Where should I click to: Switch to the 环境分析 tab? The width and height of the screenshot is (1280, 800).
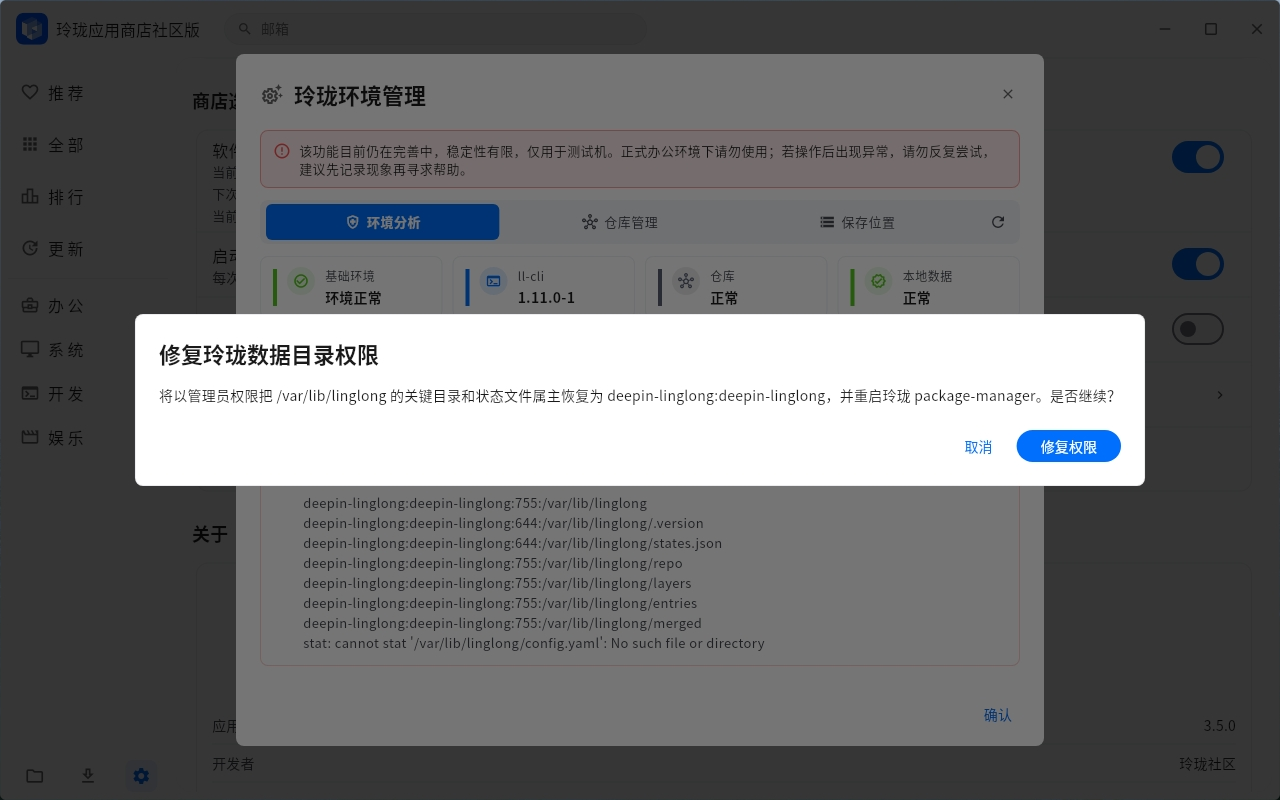point(382,222)
